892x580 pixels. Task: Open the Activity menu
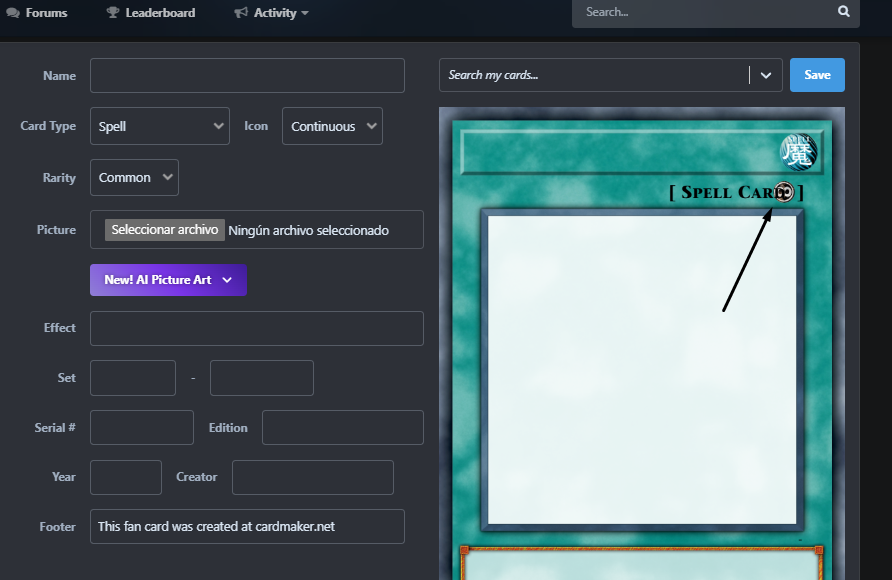tap(271, 13)
